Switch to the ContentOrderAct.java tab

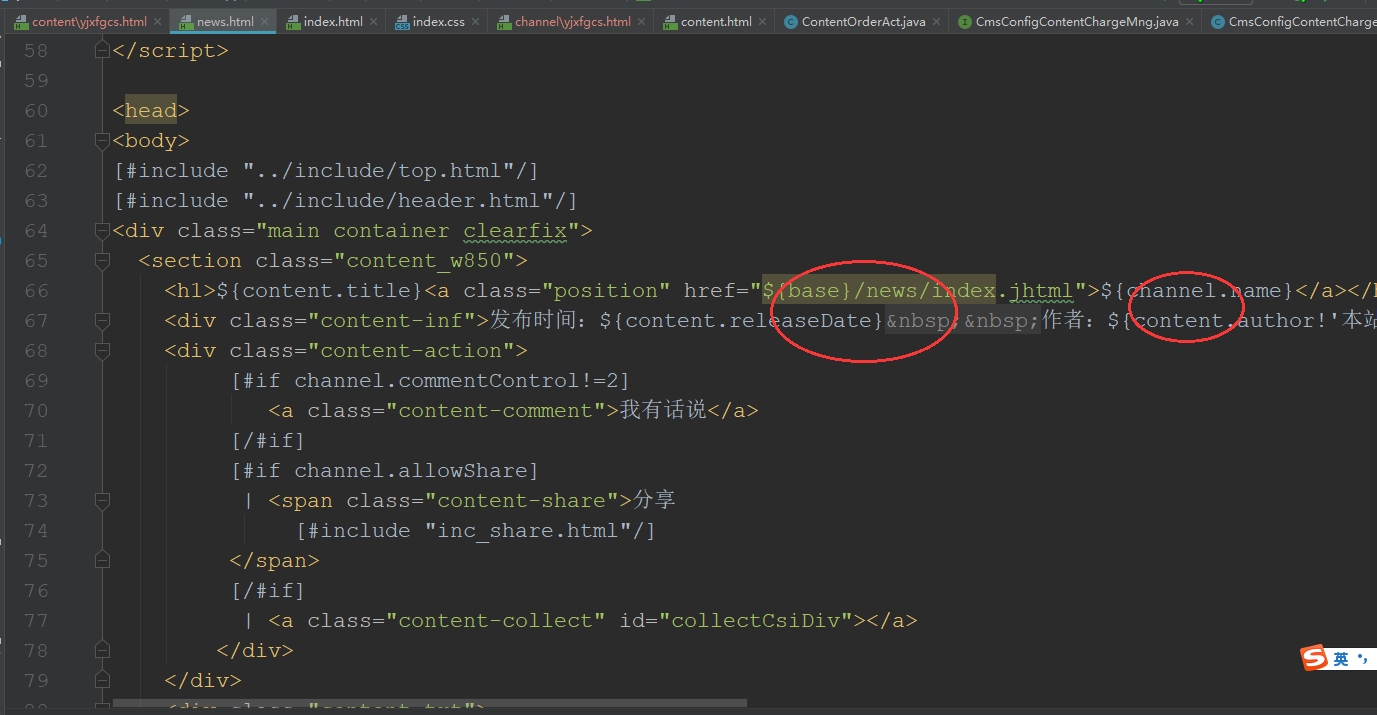pyautogui.click(x=862, y=22)
